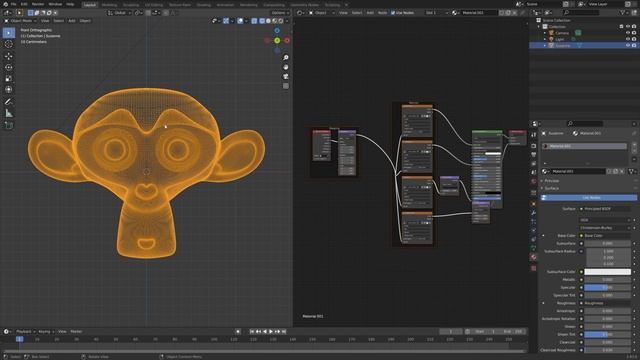Toggle camera view icon in viewport

tap(286, 76)
